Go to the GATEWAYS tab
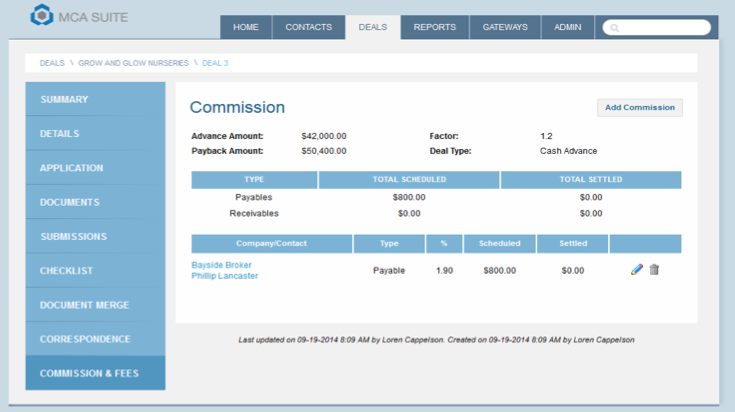This screenshot has width=735, height=412. [x=505, y=27]
